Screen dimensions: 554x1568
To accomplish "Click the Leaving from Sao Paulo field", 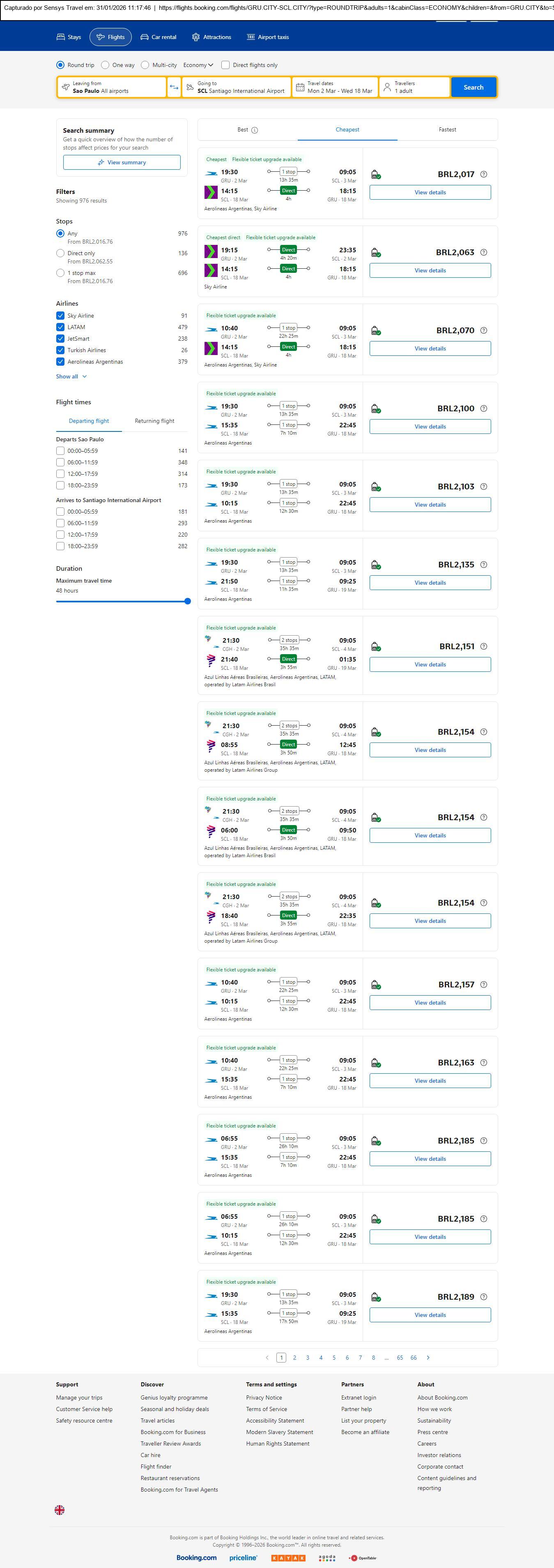I will pos(112,87).
